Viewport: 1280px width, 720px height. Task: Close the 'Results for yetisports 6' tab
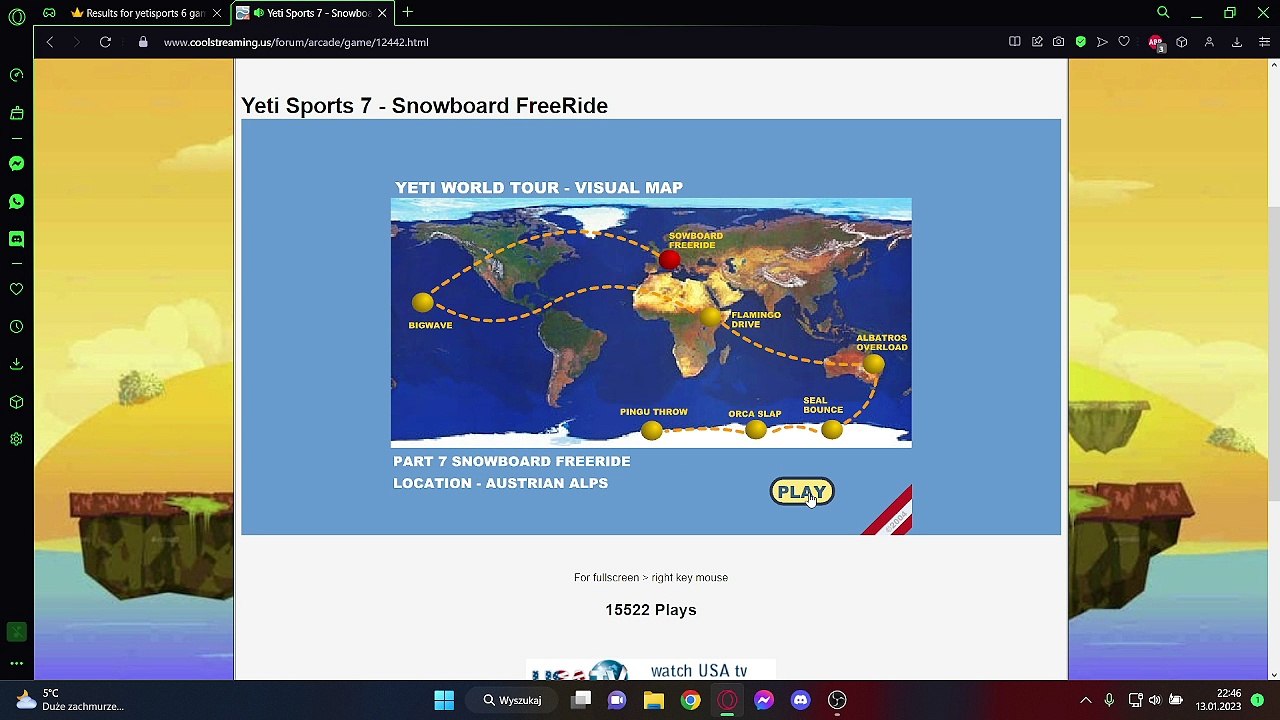point(217,13)
